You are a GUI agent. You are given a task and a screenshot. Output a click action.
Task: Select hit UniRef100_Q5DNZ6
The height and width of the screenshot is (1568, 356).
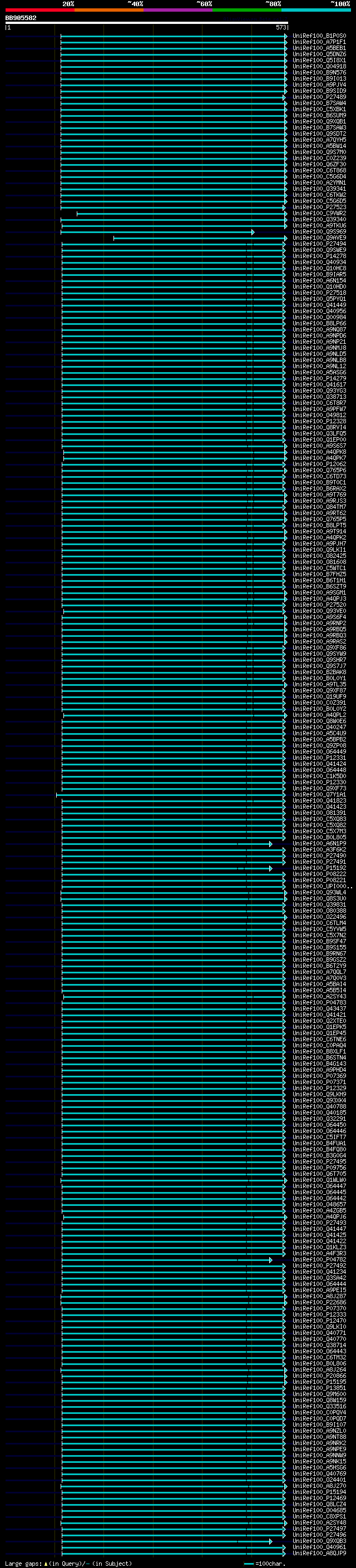(319, 54)
